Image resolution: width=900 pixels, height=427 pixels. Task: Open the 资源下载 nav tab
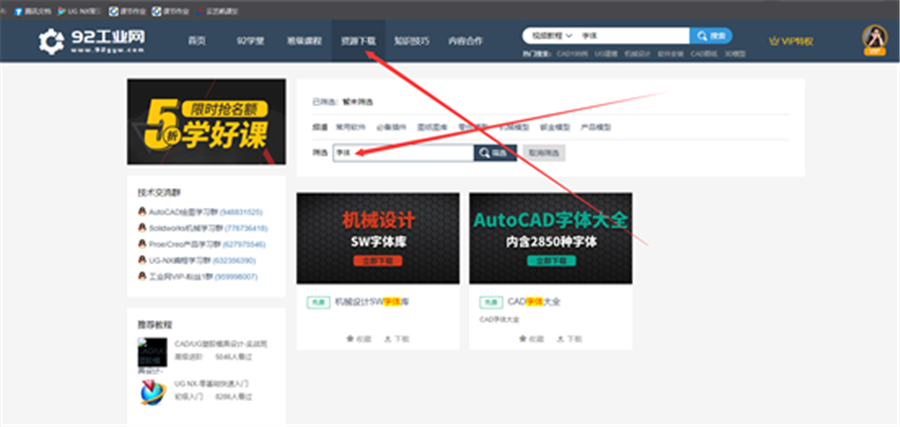[x=359, y=41]
